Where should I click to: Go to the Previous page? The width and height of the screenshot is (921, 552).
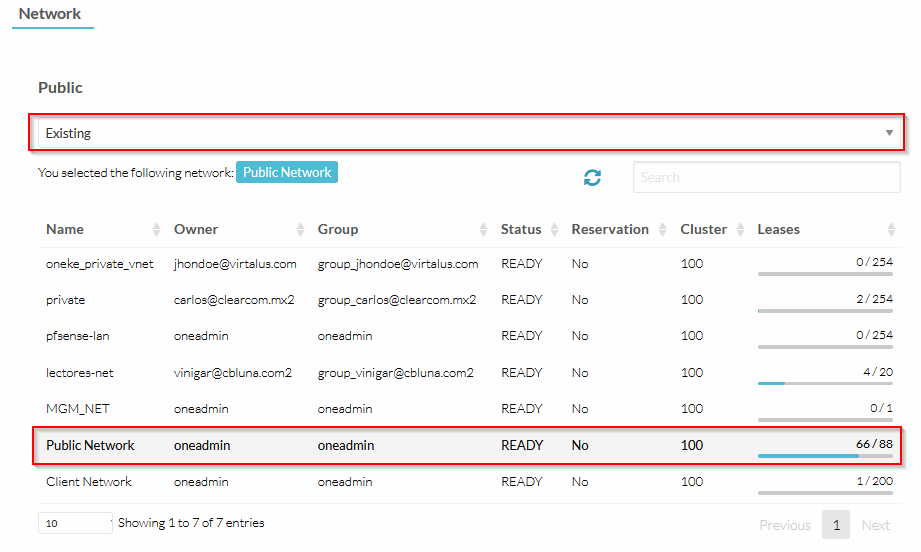pos(784,525)
